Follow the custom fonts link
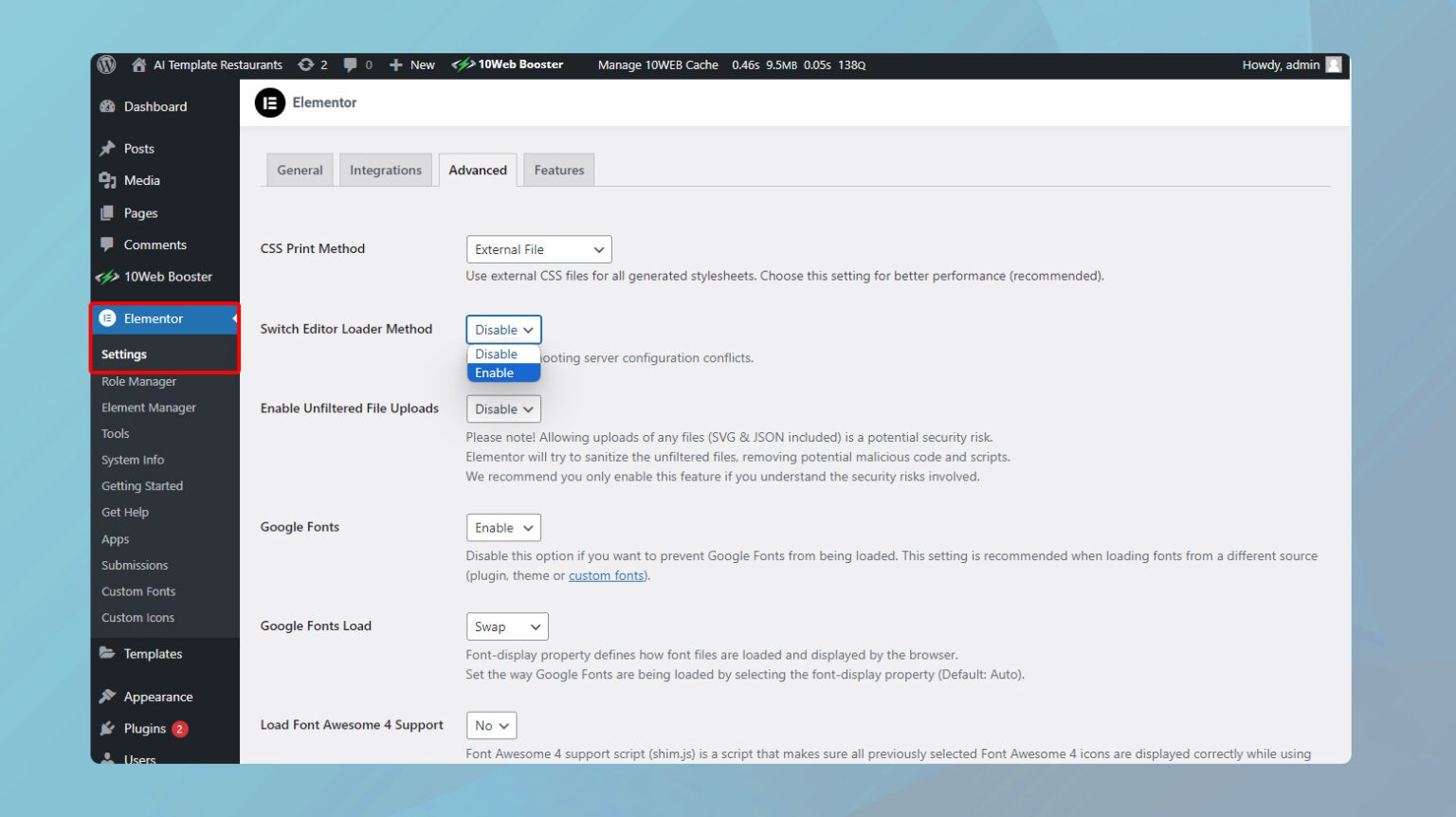The width and height of the screenshot is (1456, 817). (606, 575)
